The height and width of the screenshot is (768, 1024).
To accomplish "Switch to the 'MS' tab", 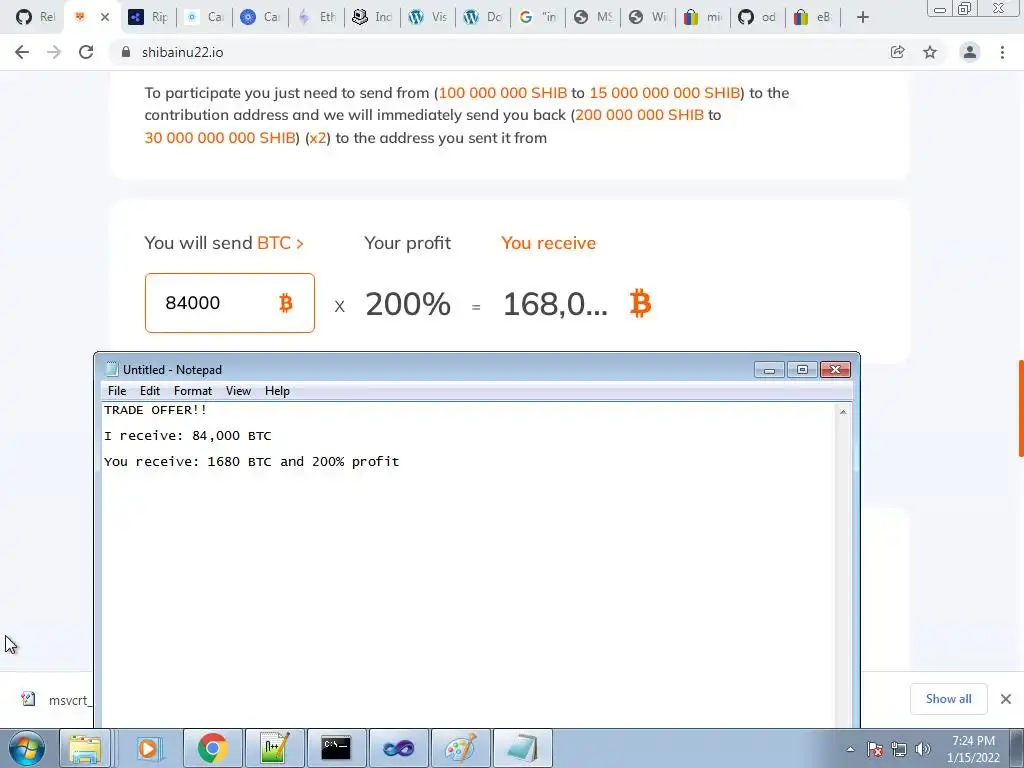I will pyautogui.click(x=593, y=18).
